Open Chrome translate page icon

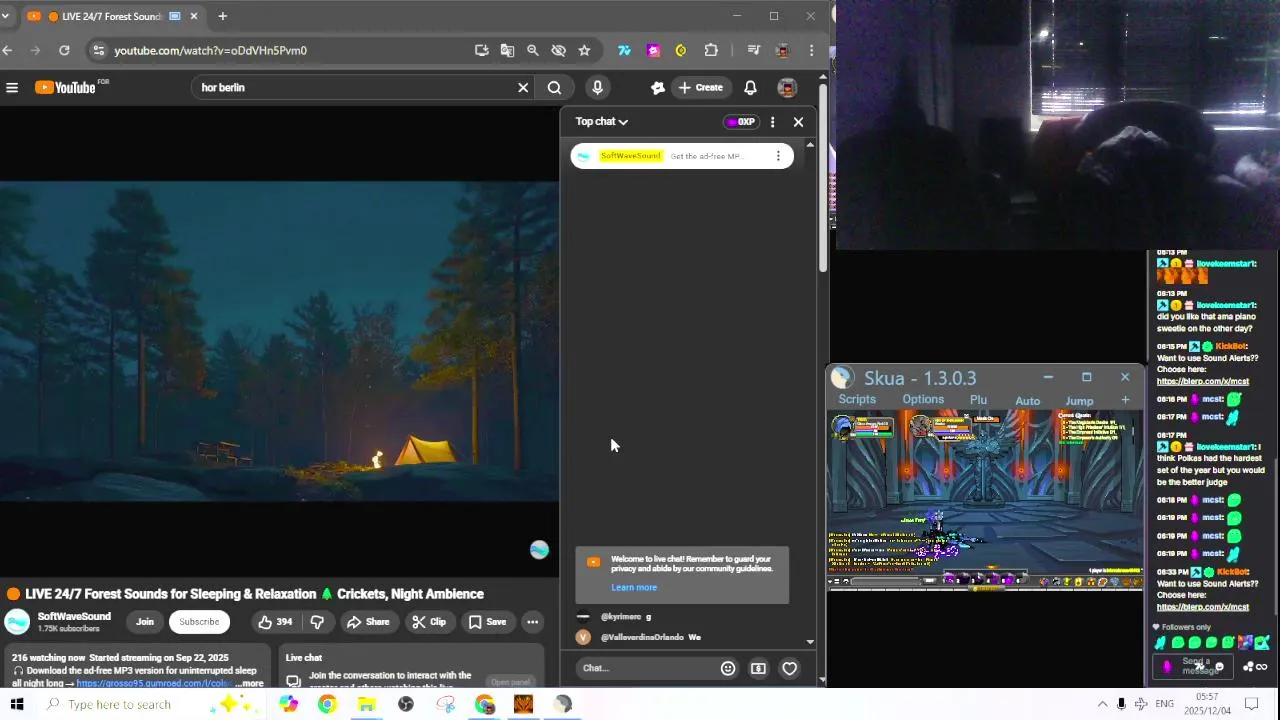[x=507, y=50]
